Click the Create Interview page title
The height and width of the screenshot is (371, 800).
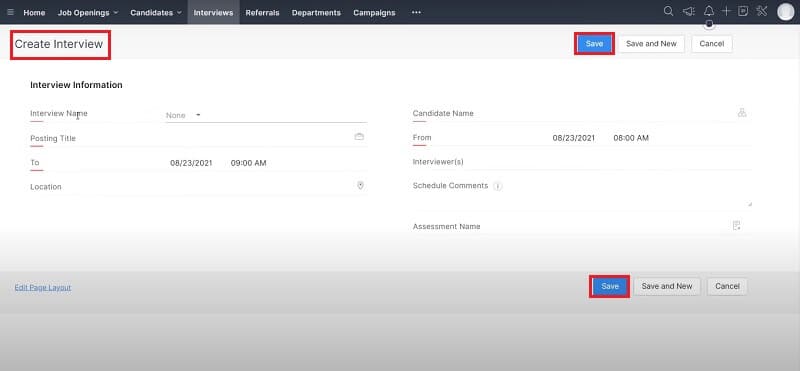coord(59,44)
